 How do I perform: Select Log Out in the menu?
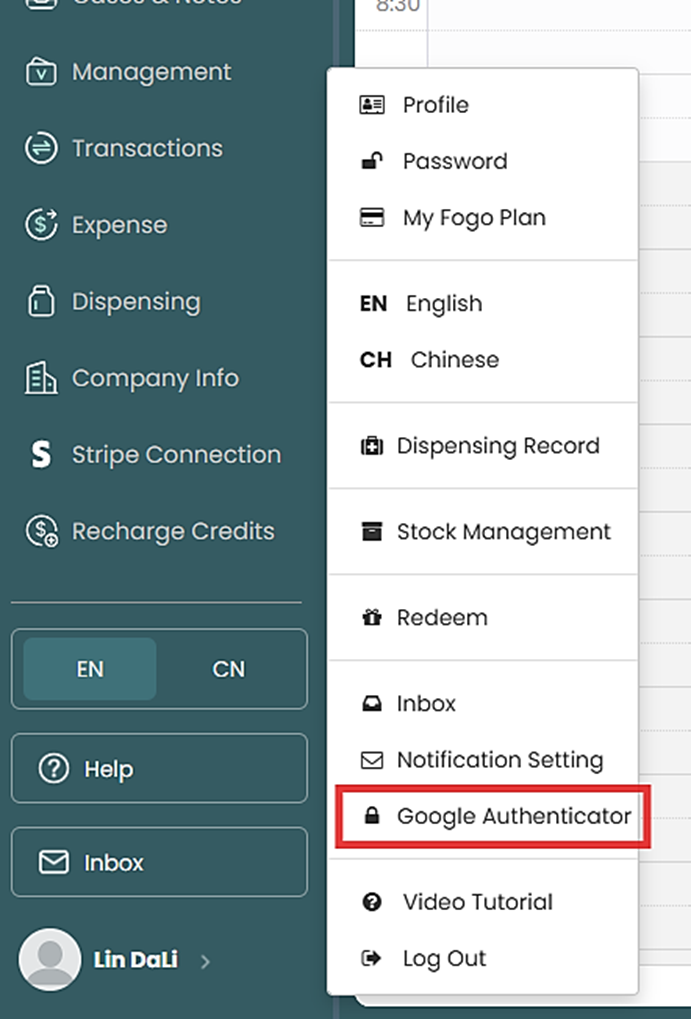pos(444,958)
